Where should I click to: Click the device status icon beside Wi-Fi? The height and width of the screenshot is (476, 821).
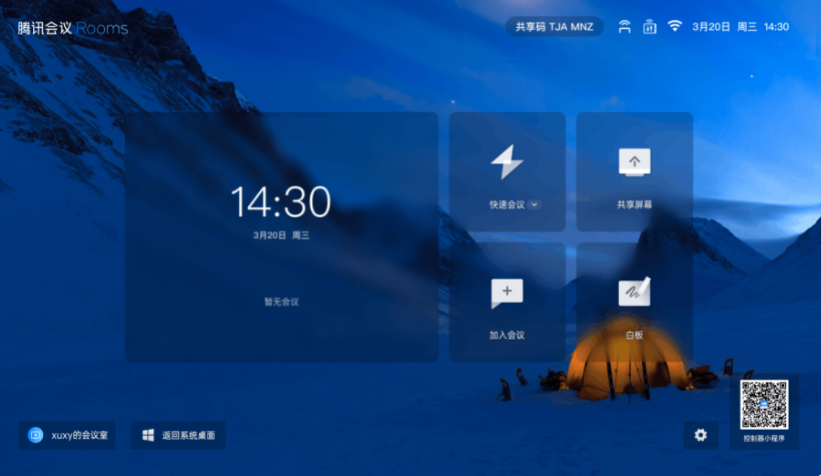pos(649,27)
